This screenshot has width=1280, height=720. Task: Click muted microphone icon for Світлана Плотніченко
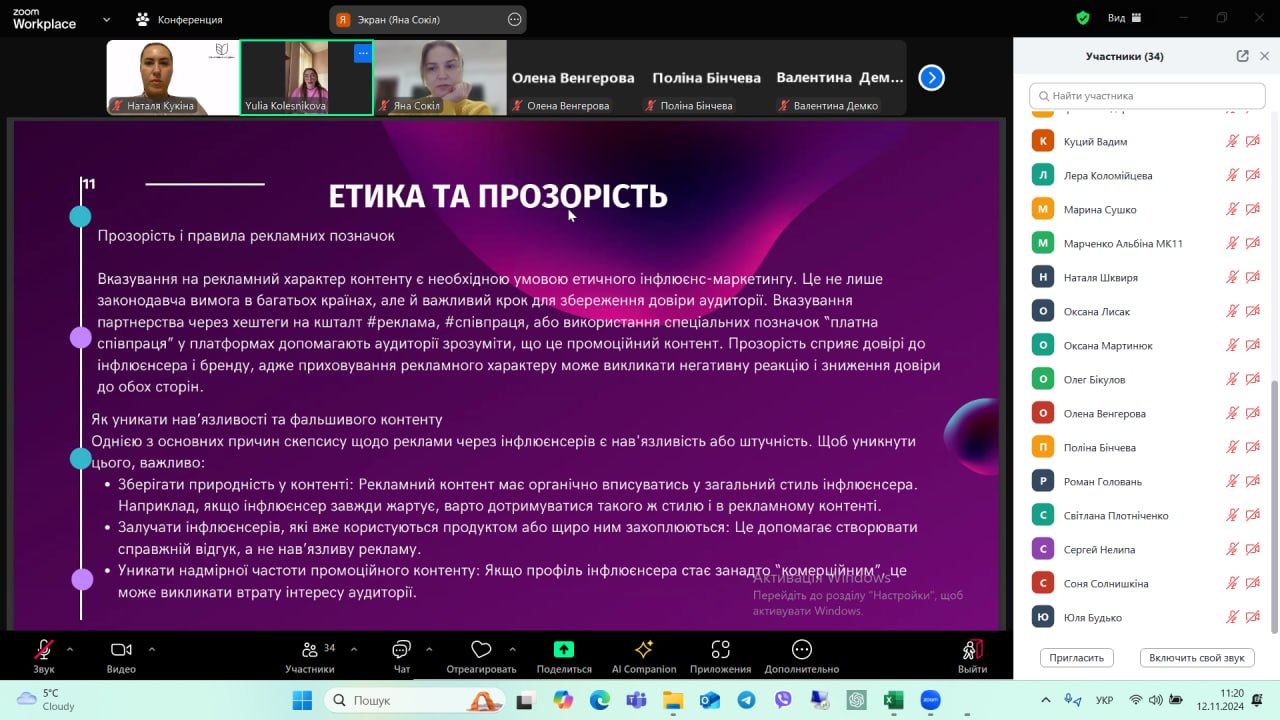tap(1233, 515)
